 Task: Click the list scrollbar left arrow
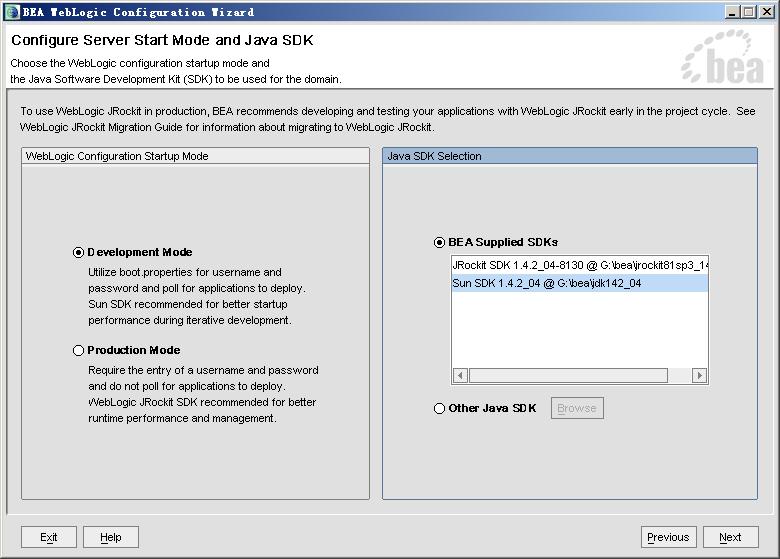point(460,375)
